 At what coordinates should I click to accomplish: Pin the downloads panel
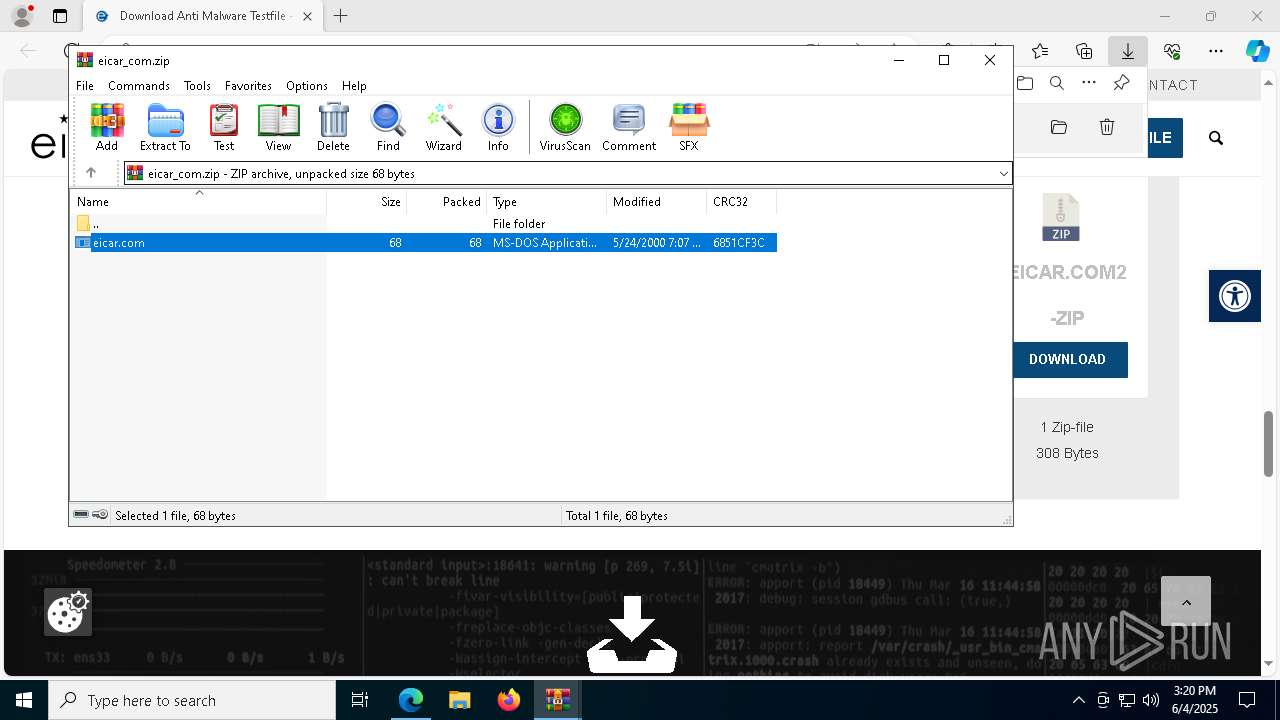tap(1121, 83)
